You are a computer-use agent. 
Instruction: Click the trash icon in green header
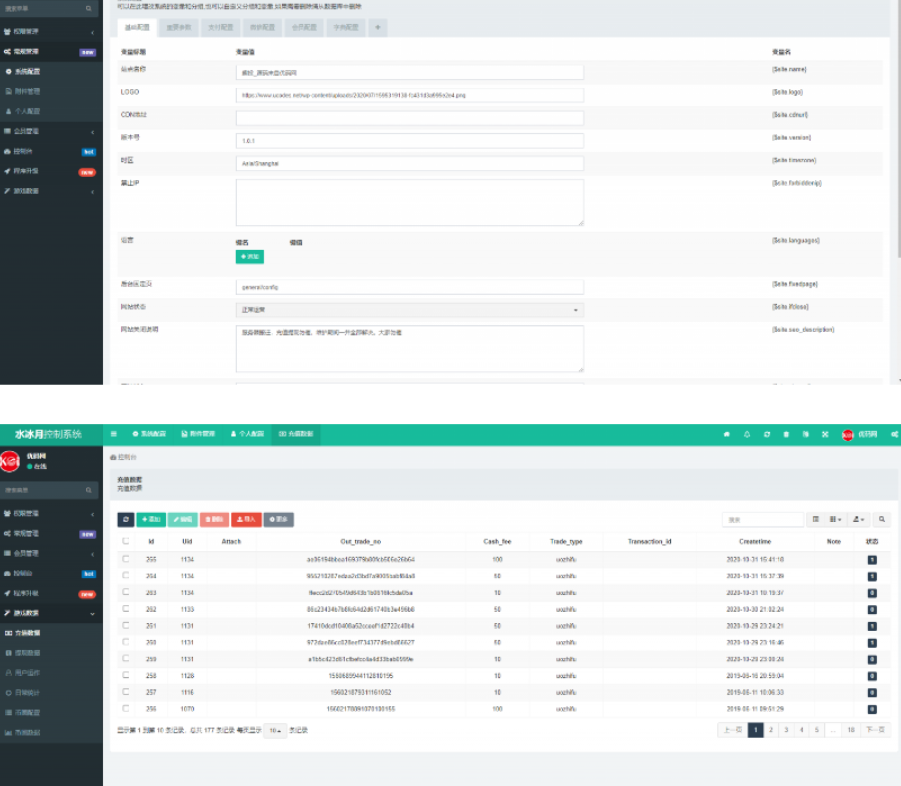point(786,434)
